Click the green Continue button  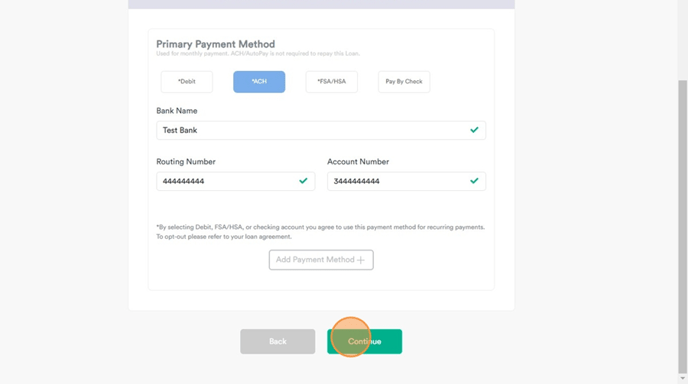(365, 341)
